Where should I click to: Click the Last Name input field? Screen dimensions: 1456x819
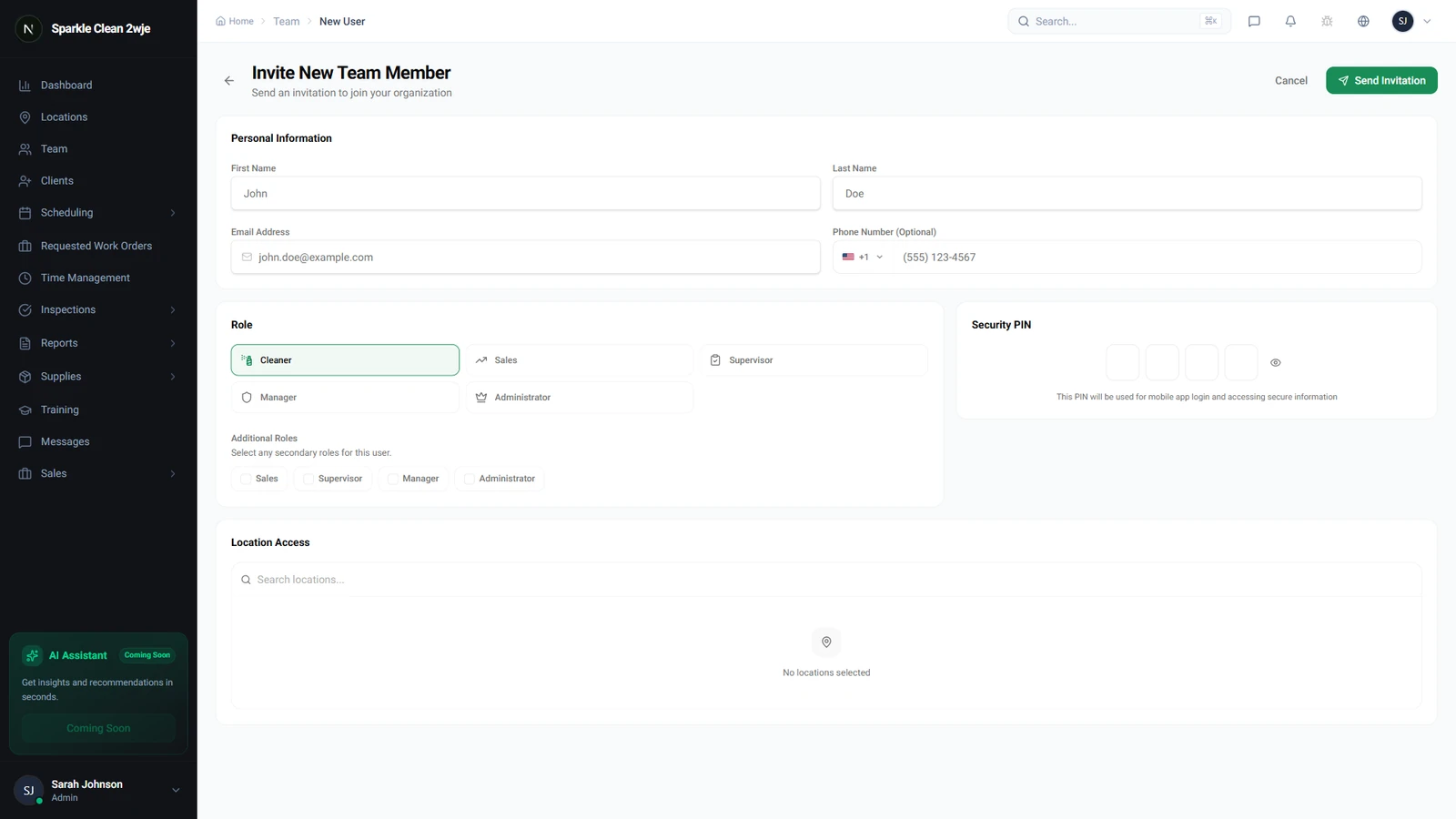coord(1127,194)
